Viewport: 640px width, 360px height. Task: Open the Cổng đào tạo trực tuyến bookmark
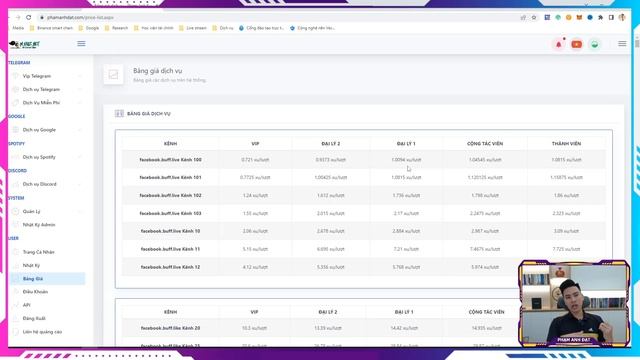261,28
